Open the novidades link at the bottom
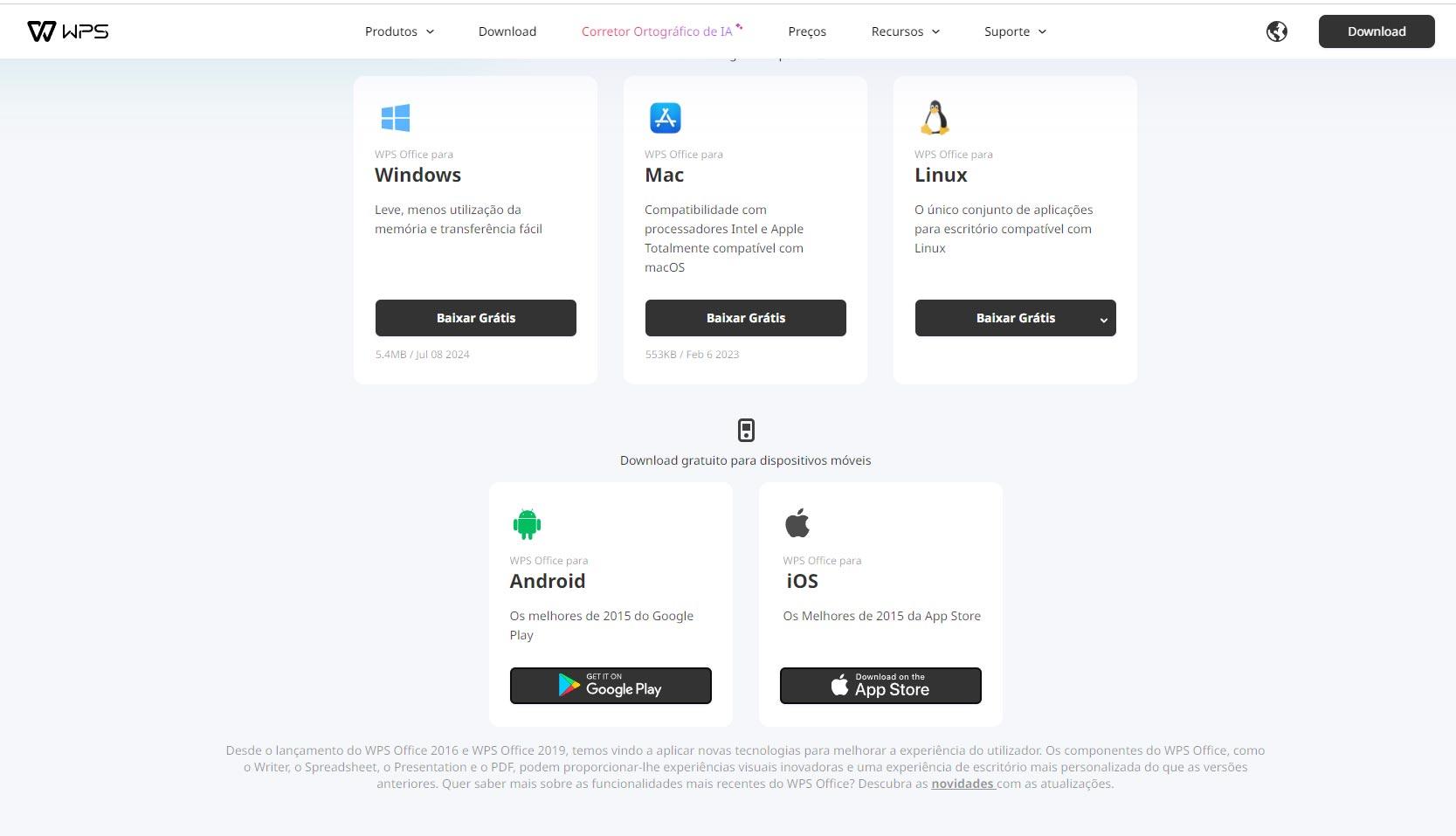This screenshot has width=1456, height=836. (x=962, y=784)
